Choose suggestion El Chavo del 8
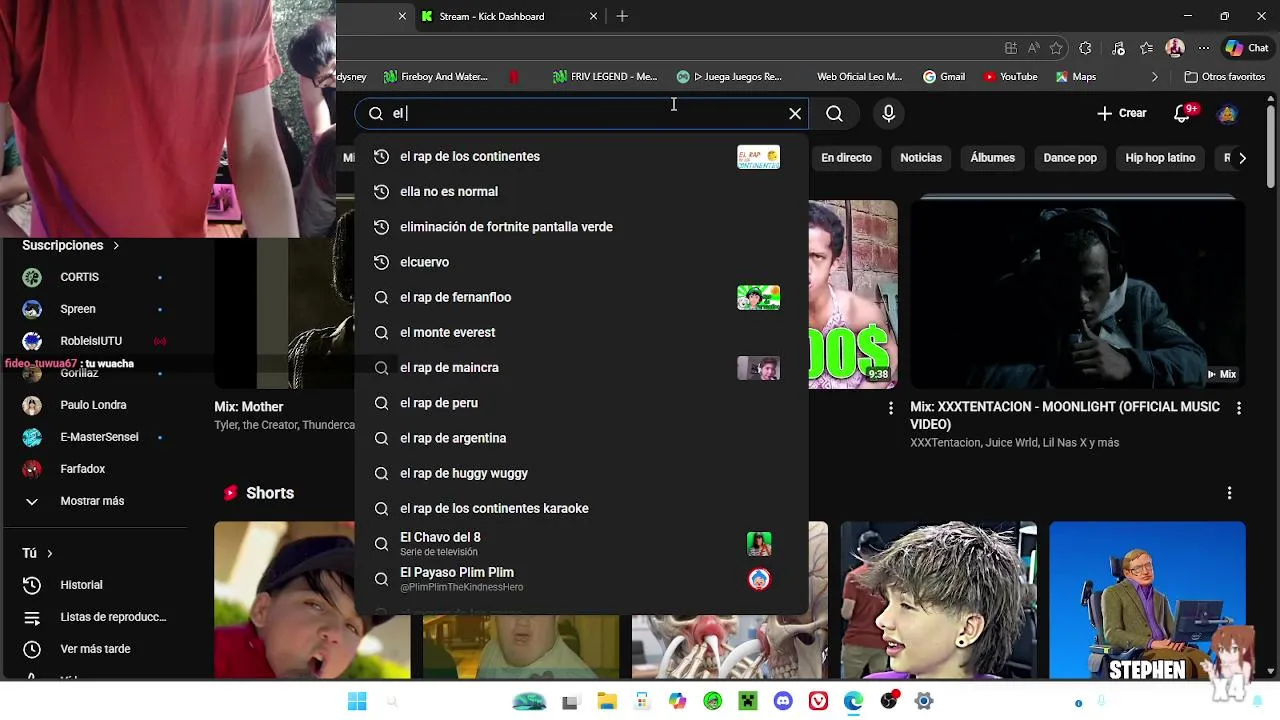The image size is (1280, 720). click(581, 544)
